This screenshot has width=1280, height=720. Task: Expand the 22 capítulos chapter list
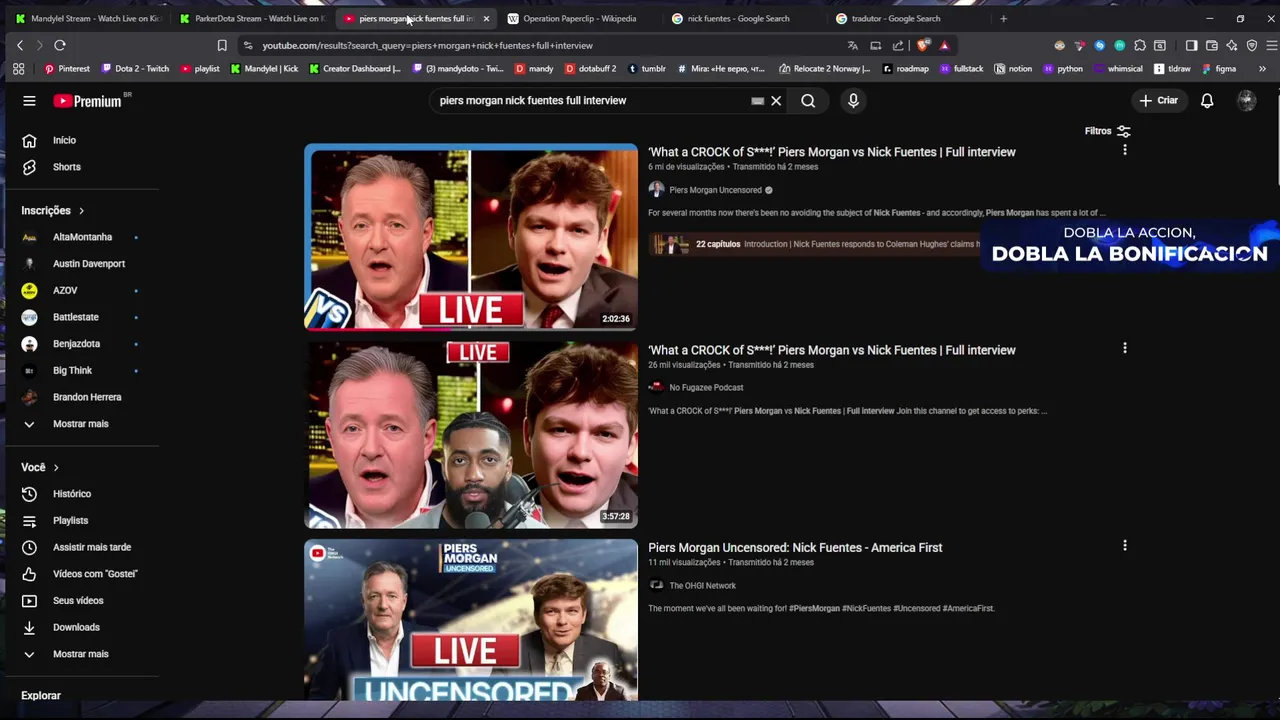[x=718, y=244]
